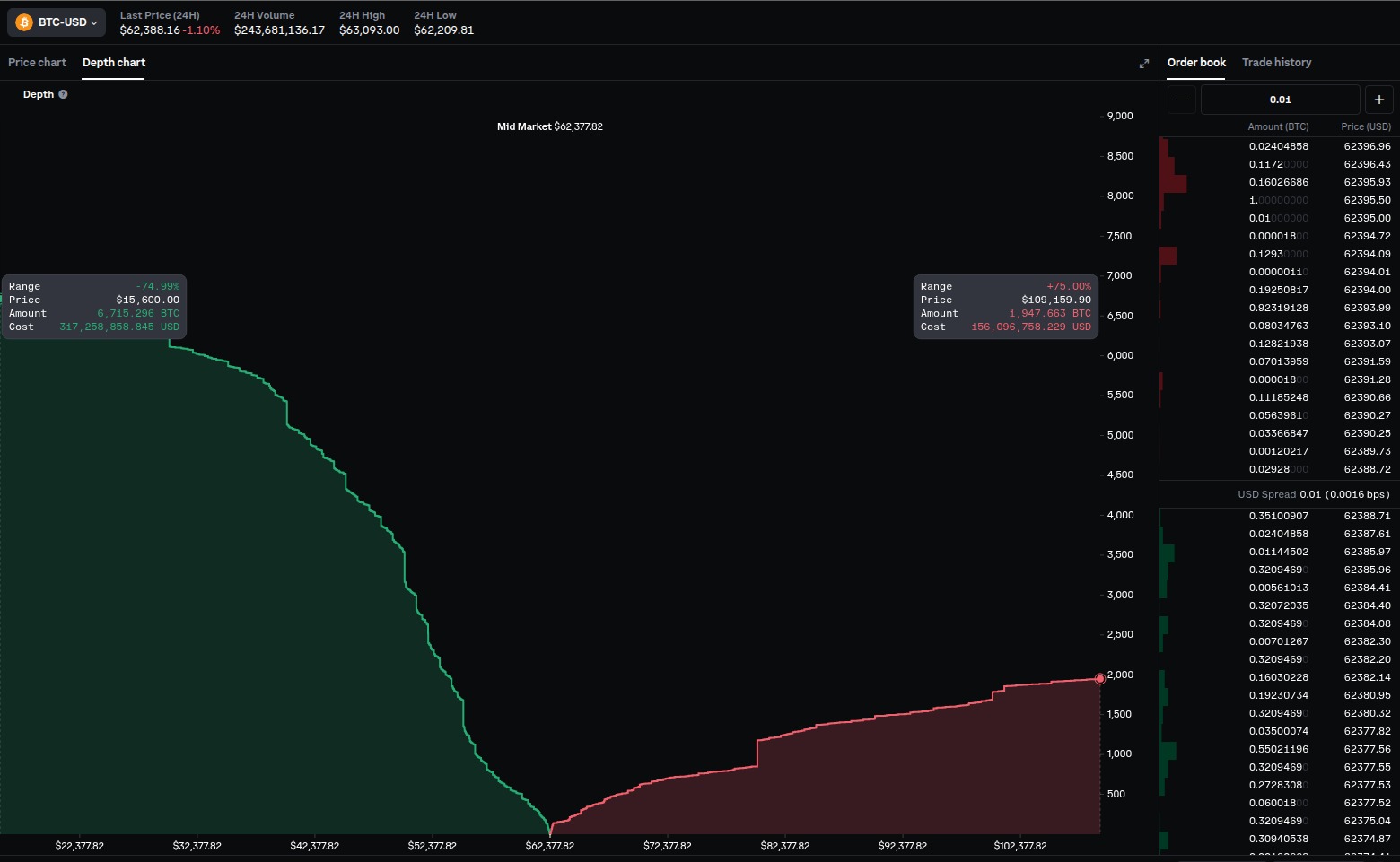Open the Order book tab
The height and width of the screenshot is (862, 1400).
click(1196, 63)
